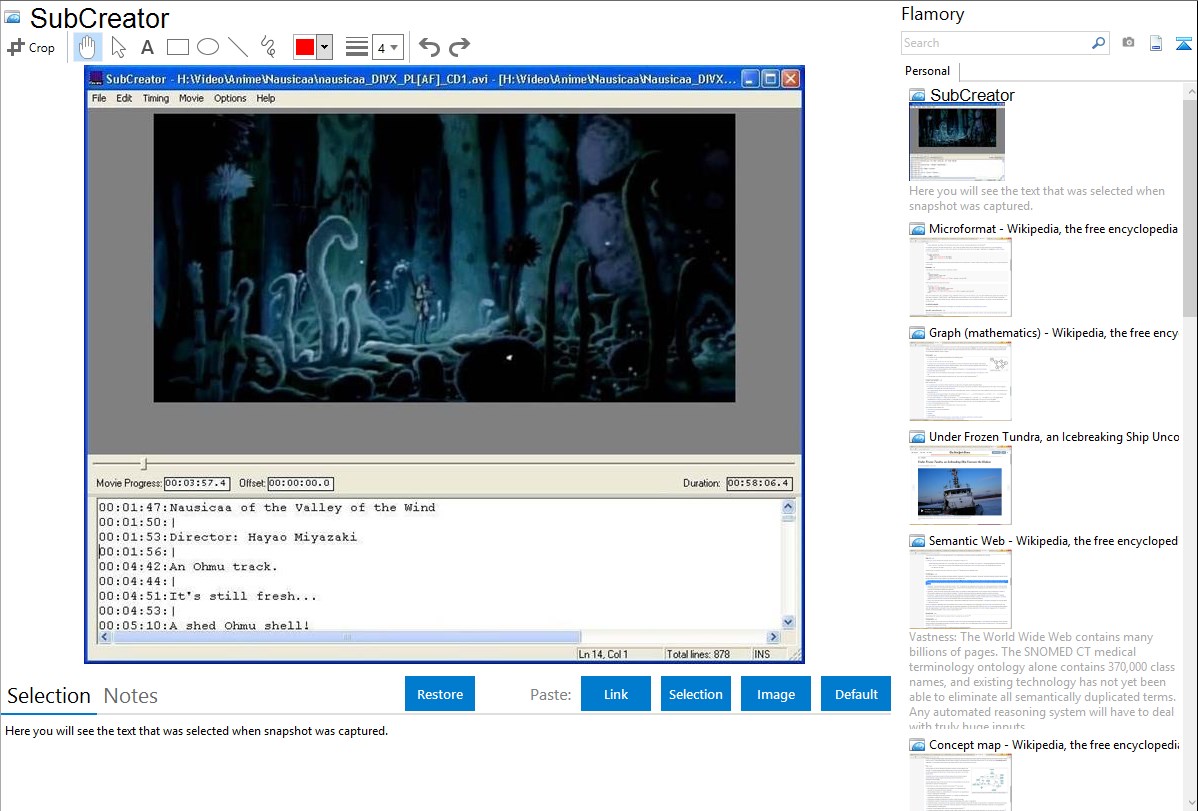The image size is (1198, 811).
Task: Open the Under Frozen Tundra snapshot thumbnail
Action: pyautogui.click(x=960, y=485)
